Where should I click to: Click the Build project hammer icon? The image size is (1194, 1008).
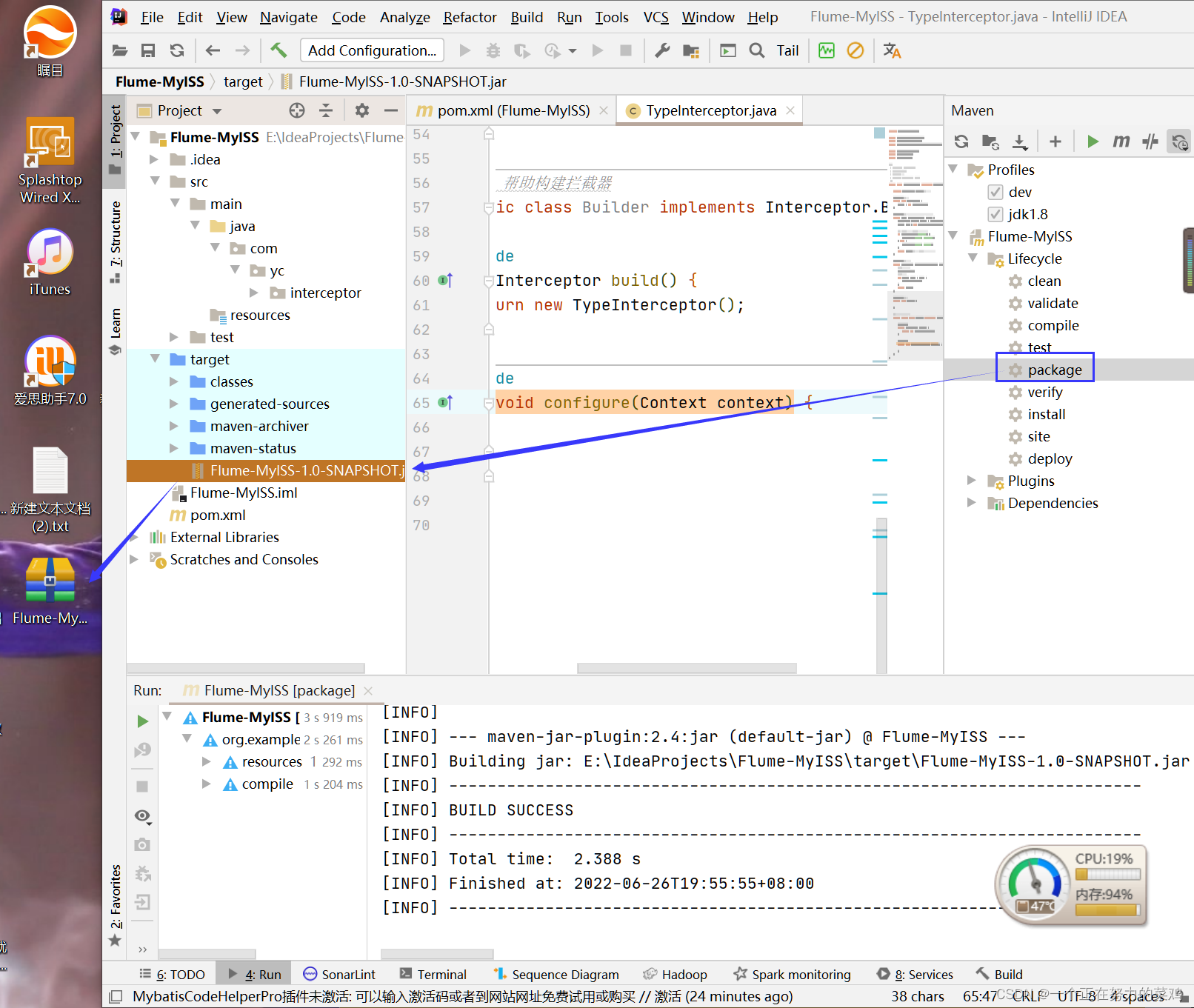click(279, 50)
